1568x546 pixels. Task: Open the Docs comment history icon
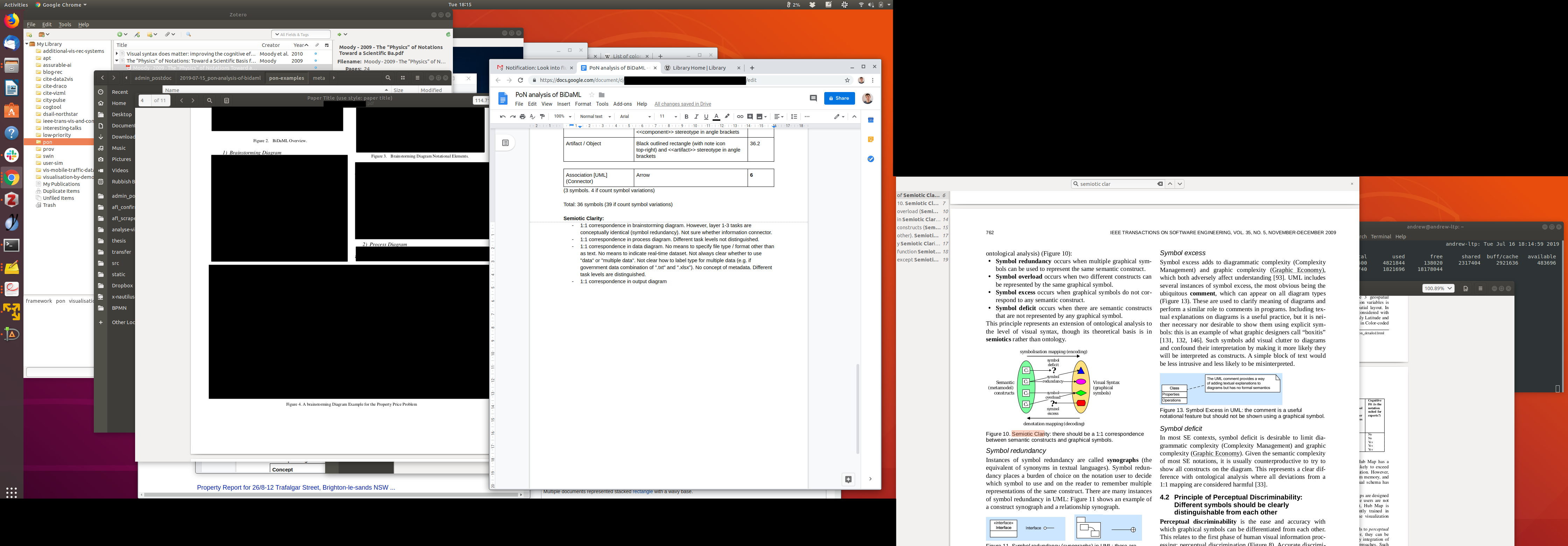[813, 98]
